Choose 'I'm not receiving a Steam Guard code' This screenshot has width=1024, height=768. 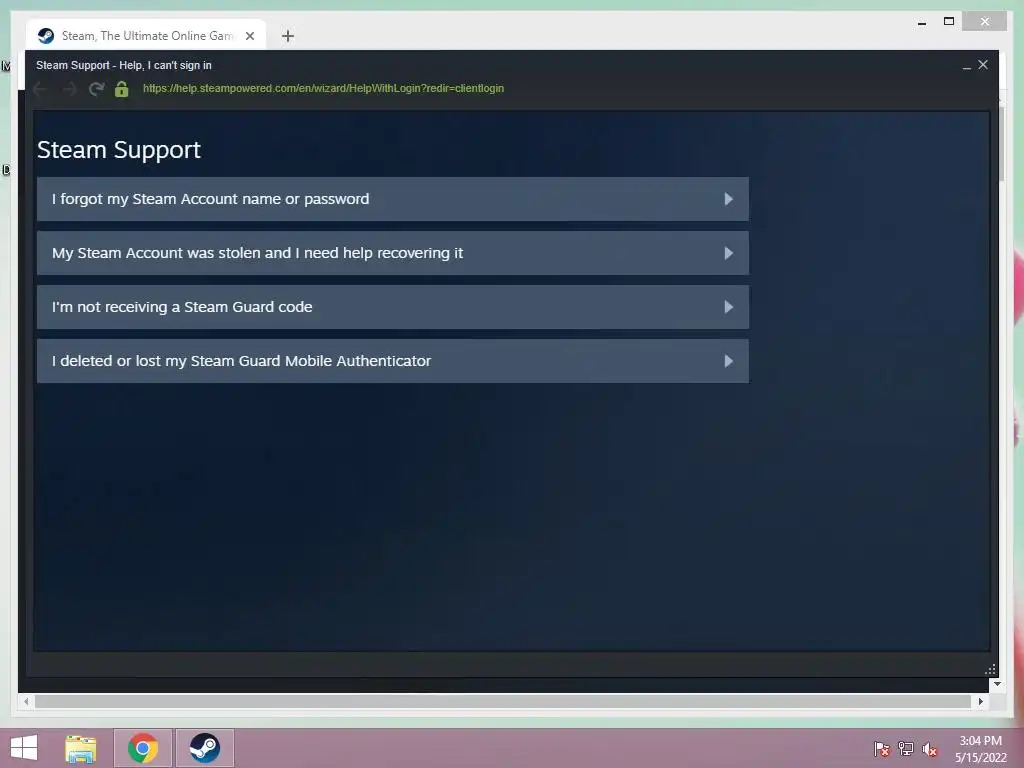[x=392, y=307]
